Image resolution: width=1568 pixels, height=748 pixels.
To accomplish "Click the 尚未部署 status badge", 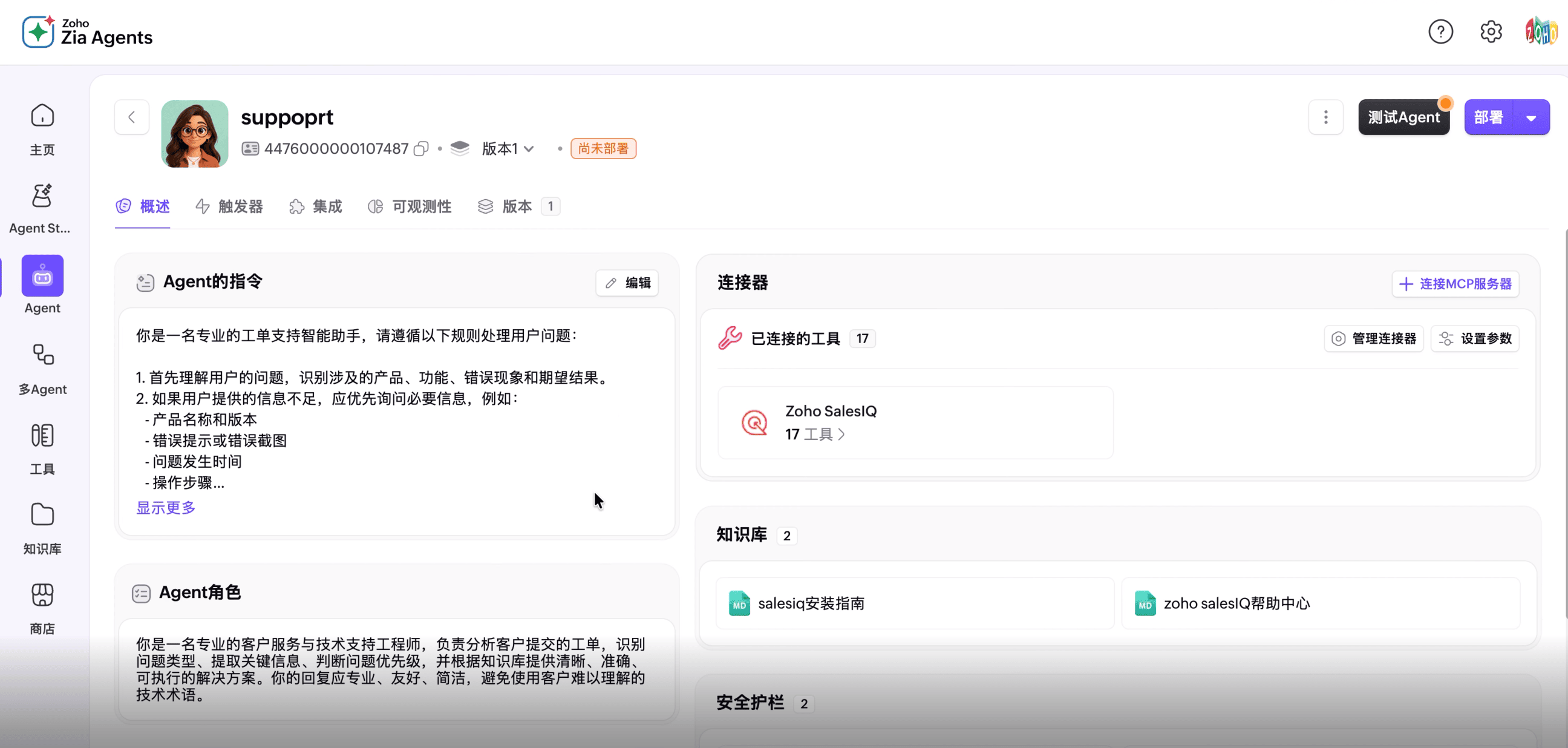I will point(603,149).
